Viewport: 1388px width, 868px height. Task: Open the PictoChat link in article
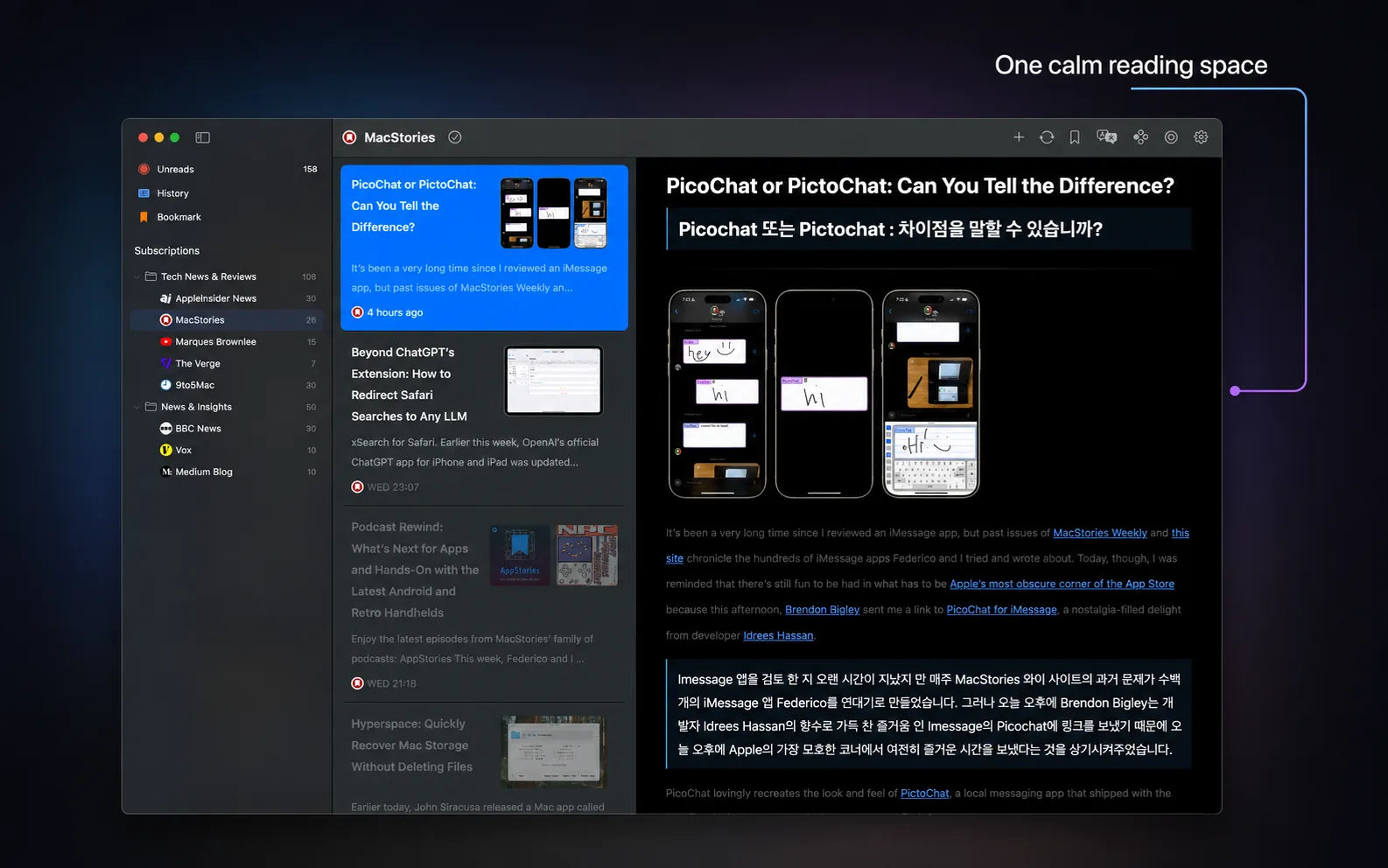pos(924,793)
